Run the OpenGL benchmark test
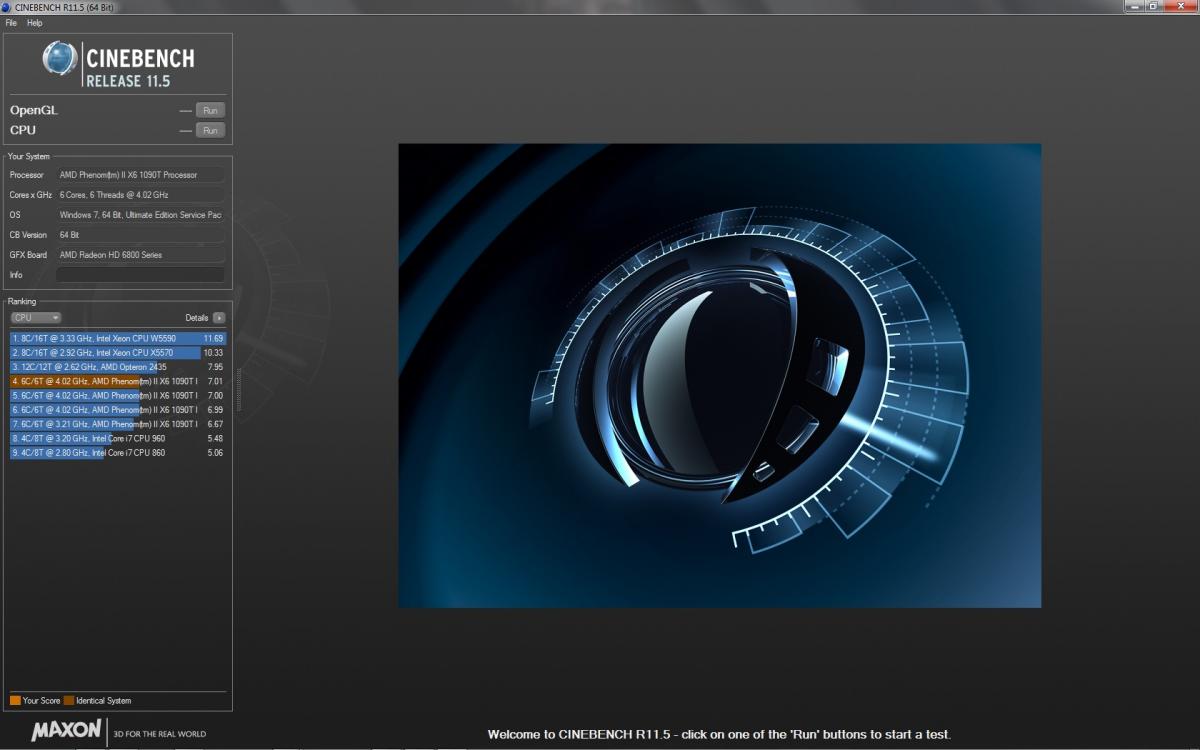Image resolution: width=1200 pixels, height=750 pixels. (x=210, y=110)
